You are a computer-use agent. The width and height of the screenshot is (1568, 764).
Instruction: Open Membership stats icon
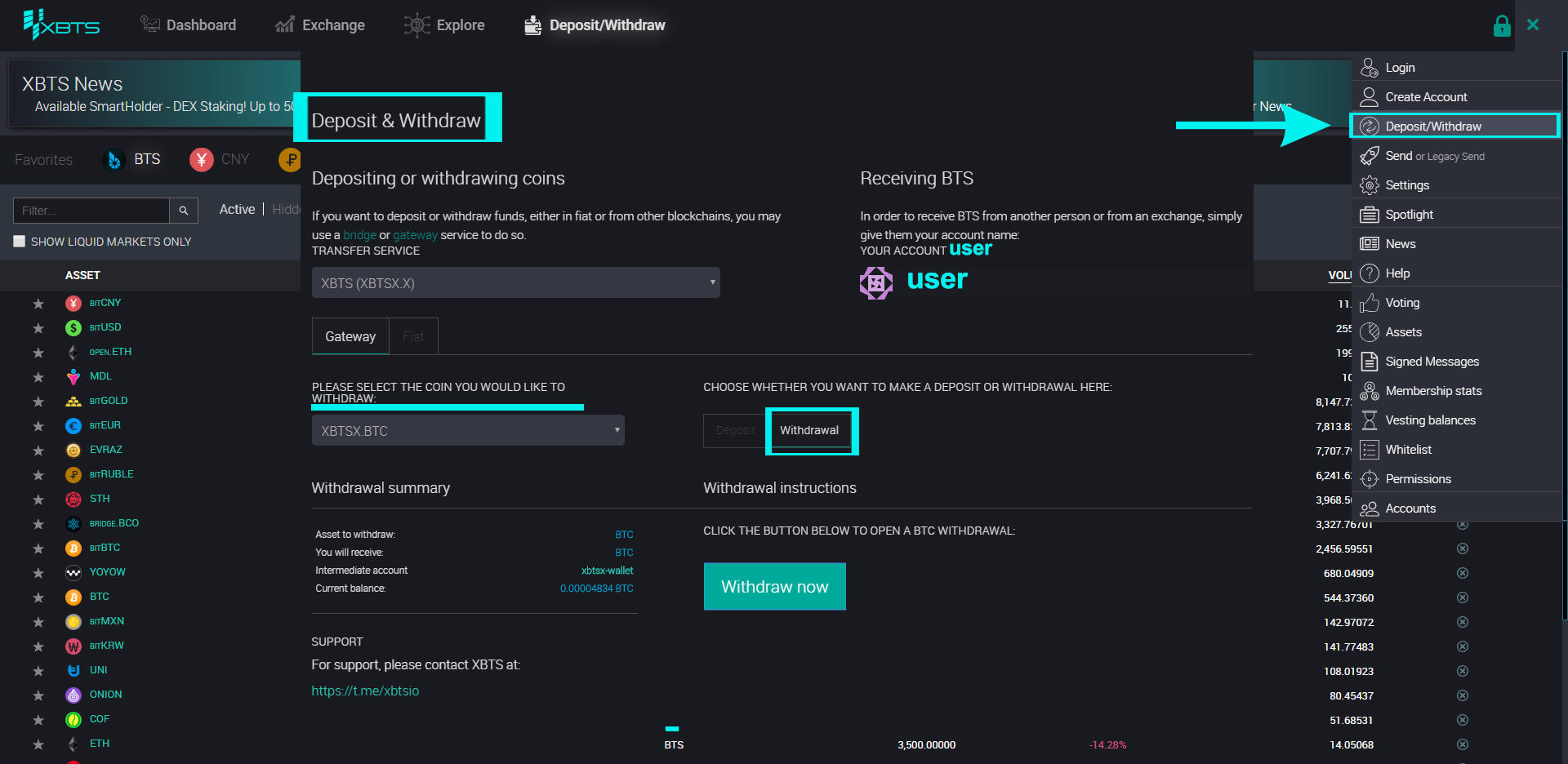[x=1370, y=391]
